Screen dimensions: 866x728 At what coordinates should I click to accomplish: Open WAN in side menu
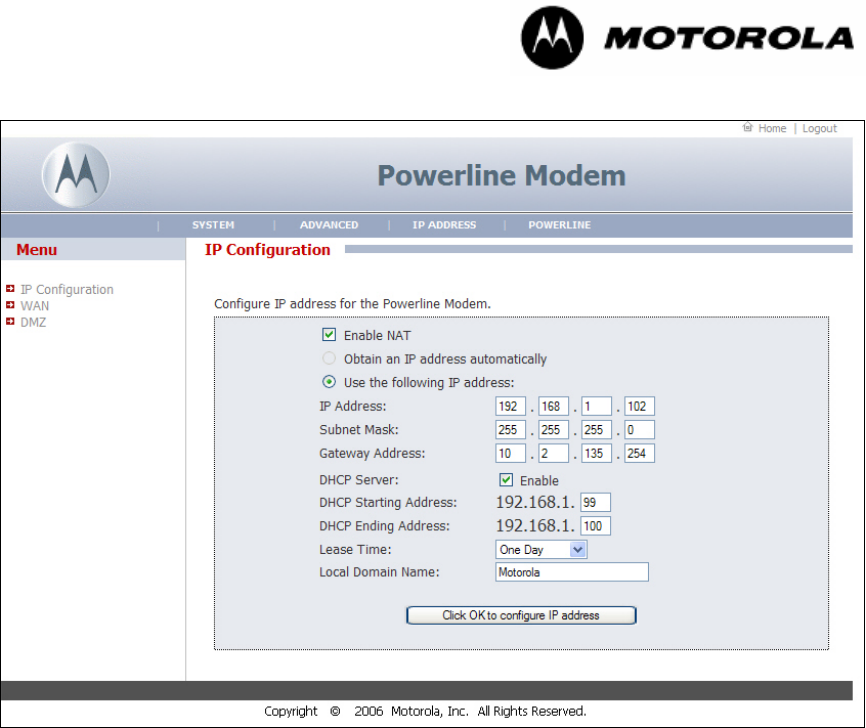[35, 306]
